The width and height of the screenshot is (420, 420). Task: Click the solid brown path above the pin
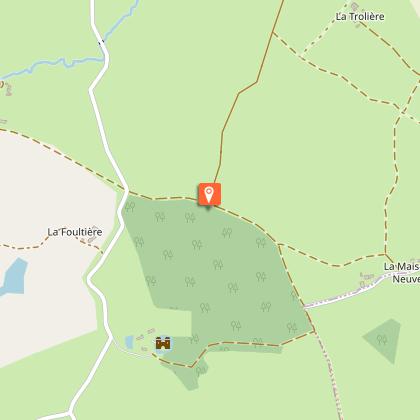tap(247, 90)
